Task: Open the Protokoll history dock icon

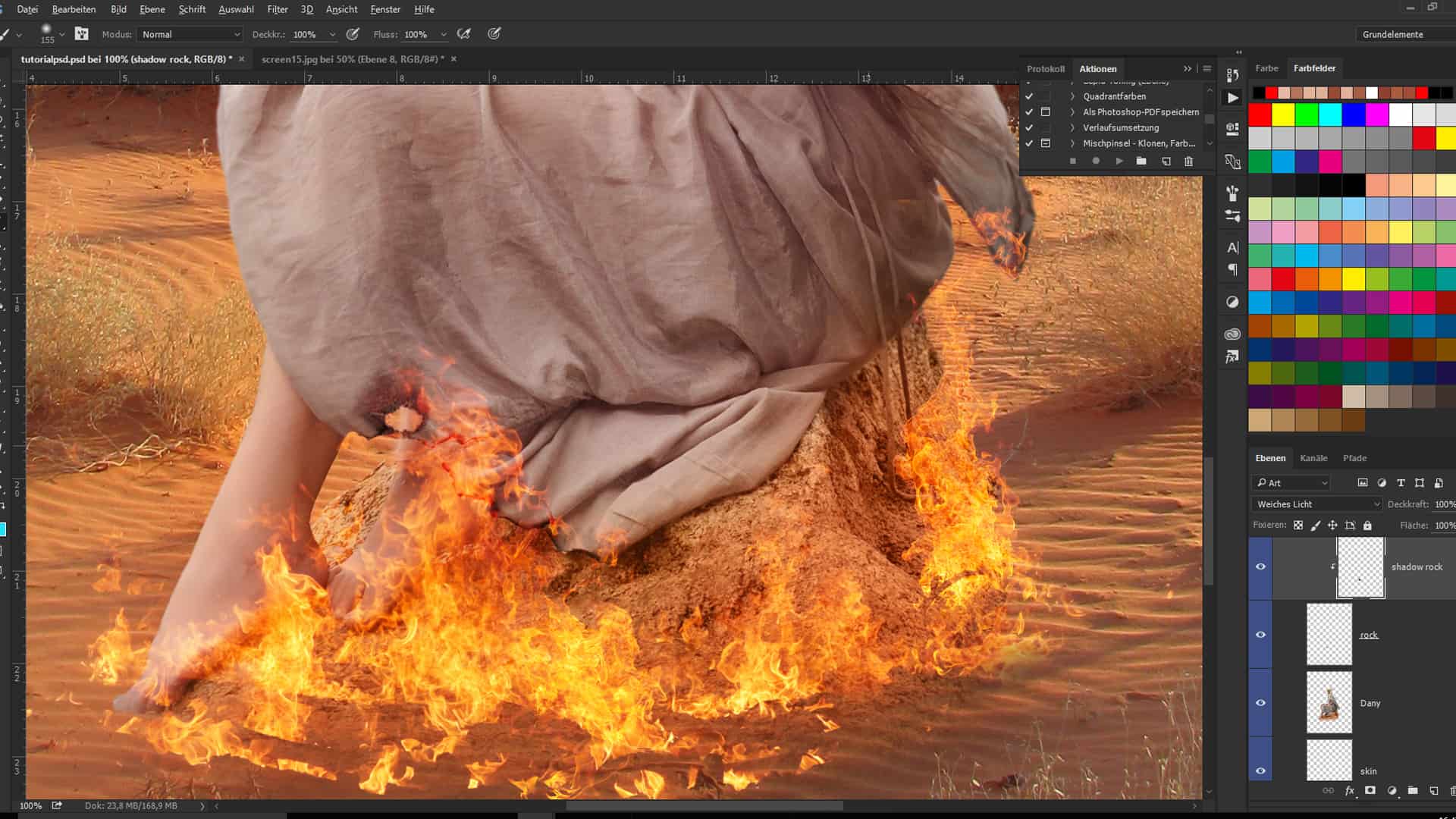Action: 1232,75
